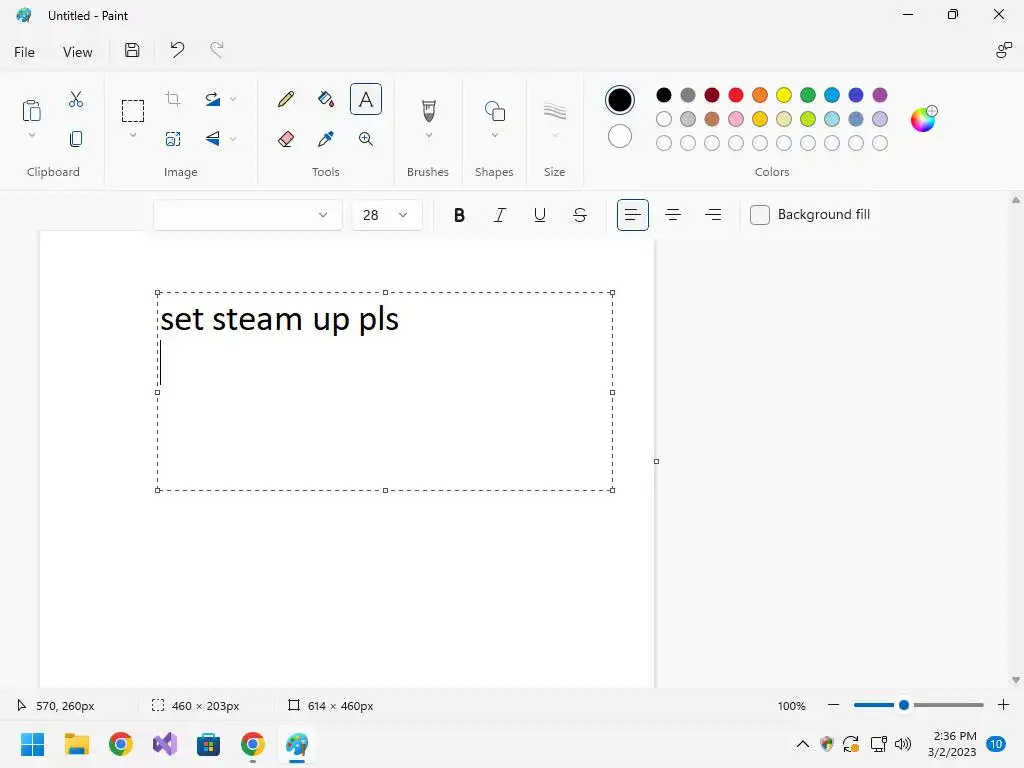Click the Brushes tool icon
1024x768 pixels.
(428, 110)
